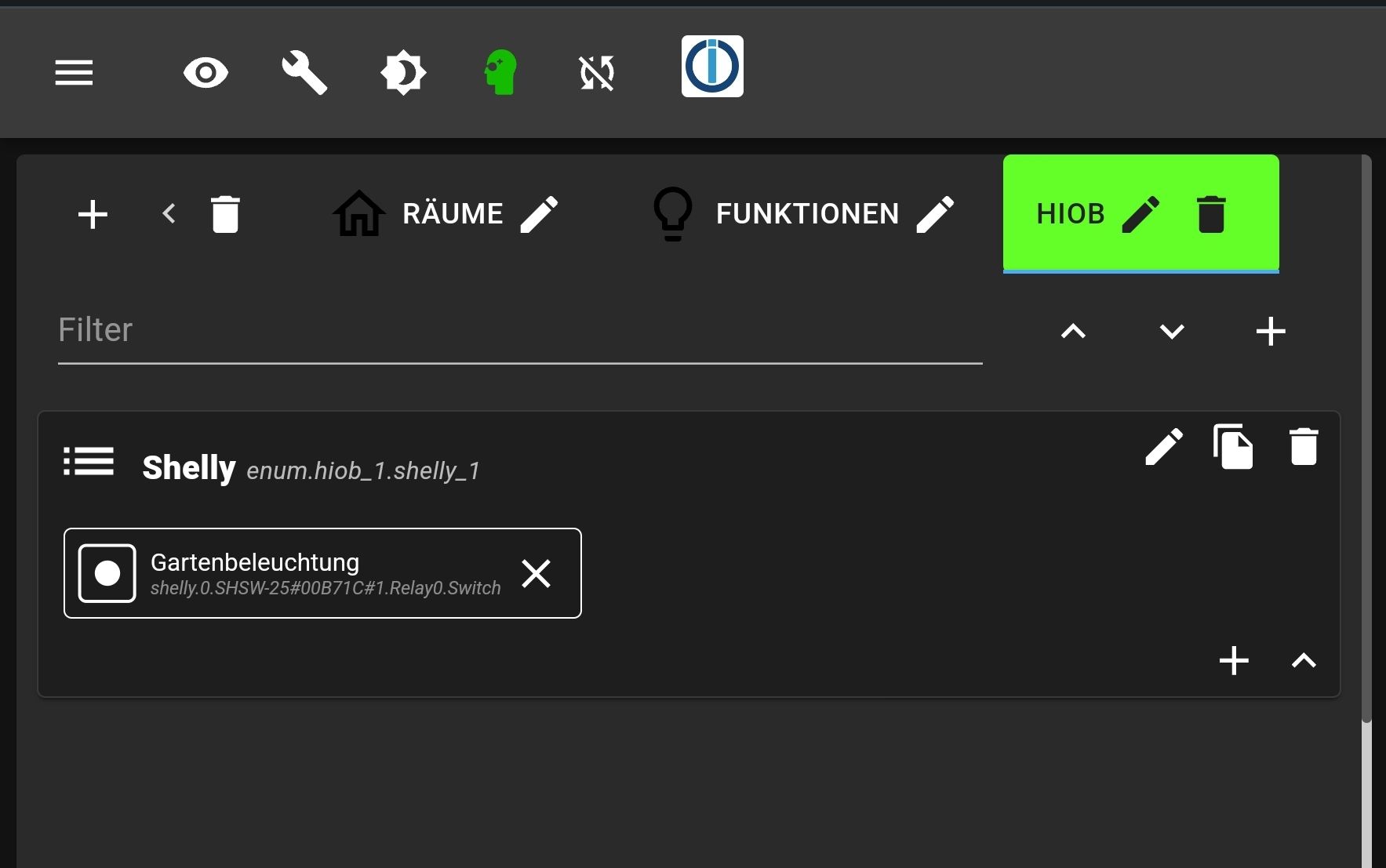Click shelly.0.SHSW-25#00B71C#1.Relay0.Switch object ID
This screenshot has width=1386, height=868.
click(326, 588)
